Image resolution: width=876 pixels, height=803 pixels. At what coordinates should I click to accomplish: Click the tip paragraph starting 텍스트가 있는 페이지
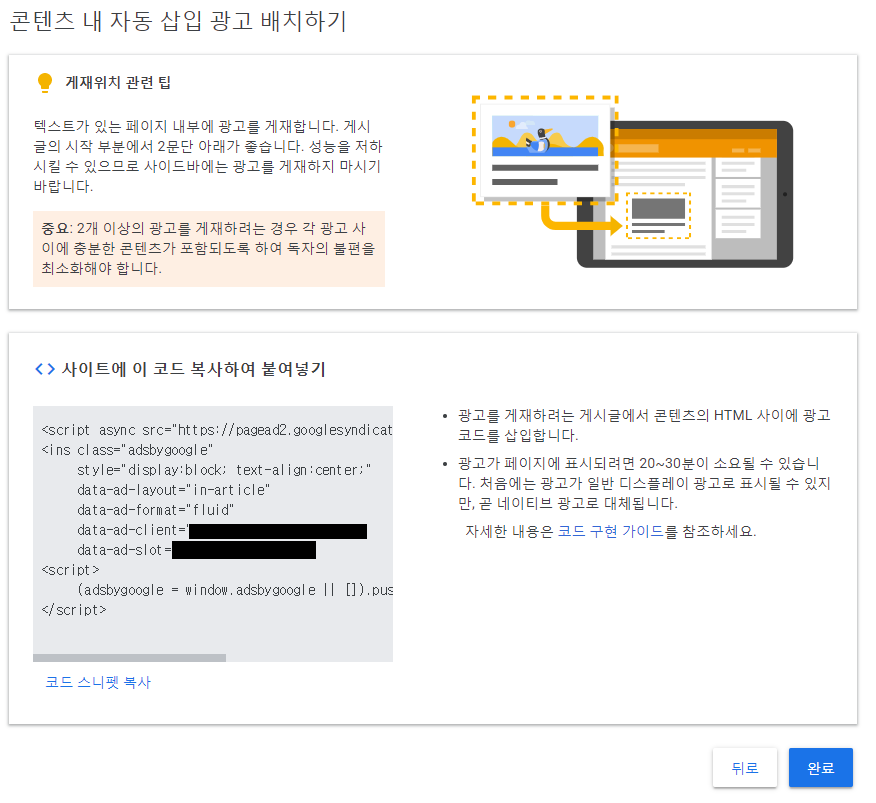click(208, 156)
